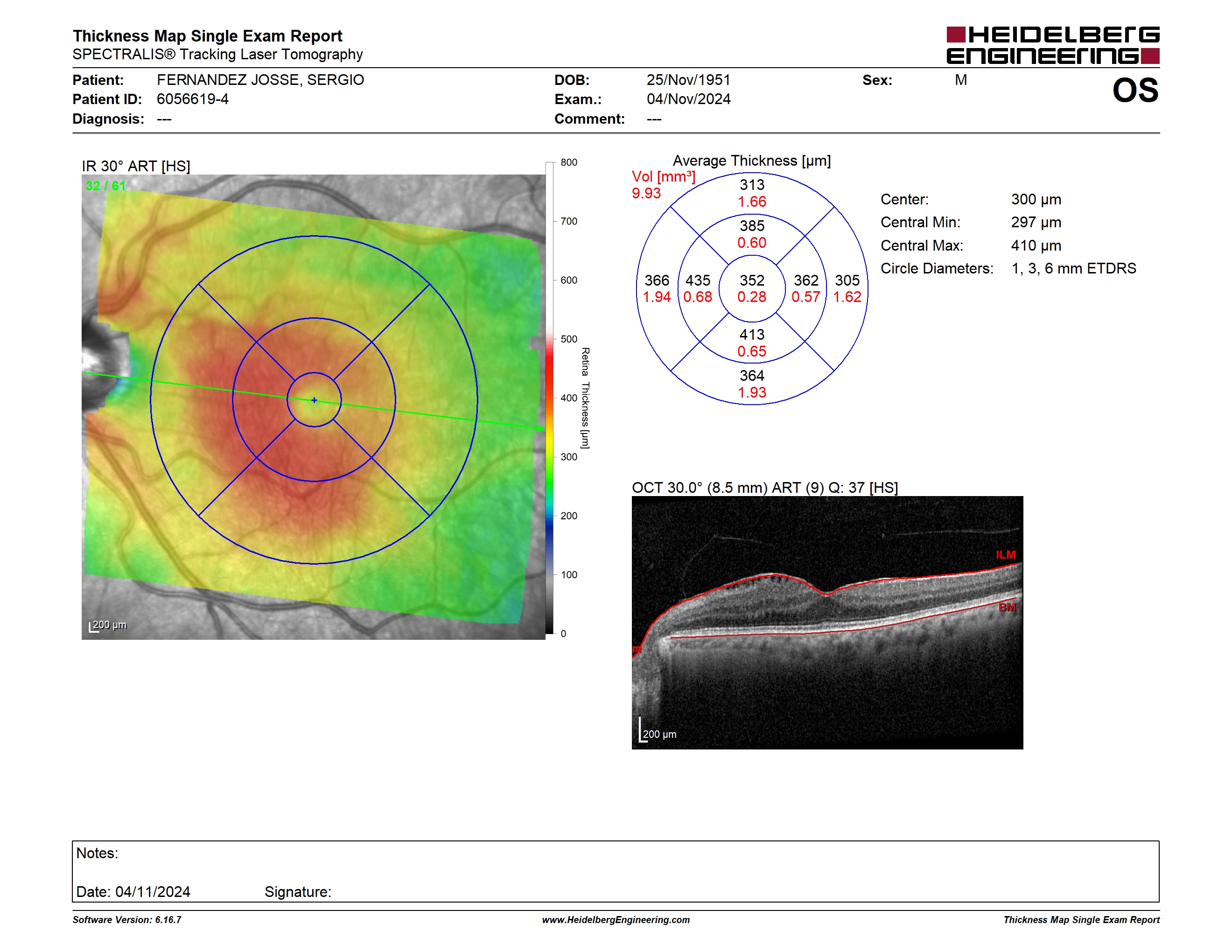This screenshot has width=1232, height=952.
Task: Click outer superior thickness 313
Action: click(x=752, y=184)
